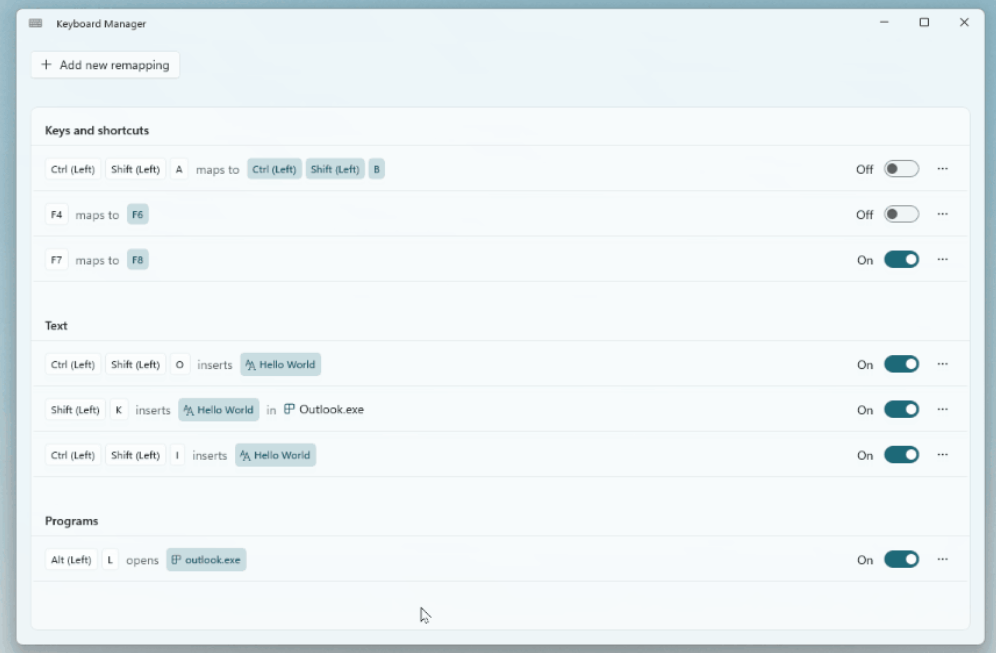The width and height of the screenshot is (996, 653).
Task: Click the F8 target key chip
Action: 138,260
